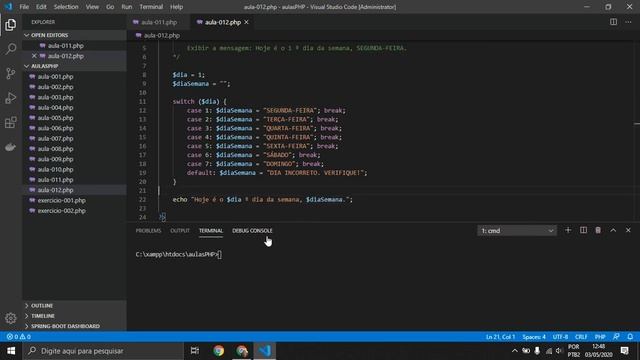Click errors and warnings count in status bar
The width and height of the screenshot is (640, 360).
[x=19, y=337]
